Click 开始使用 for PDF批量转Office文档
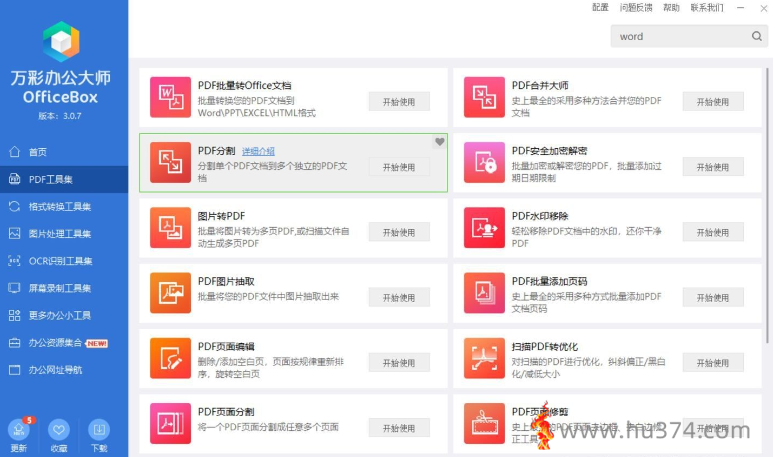Image resolution: width=775 pixels, height=457 pixels. 399,102
